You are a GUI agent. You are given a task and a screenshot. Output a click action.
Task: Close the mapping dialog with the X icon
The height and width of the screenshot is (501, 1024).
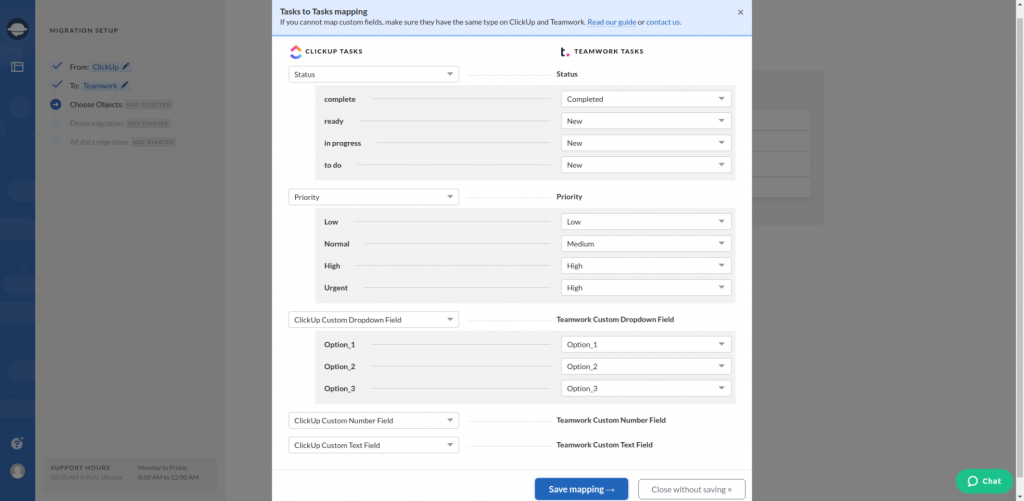[740, 12]
